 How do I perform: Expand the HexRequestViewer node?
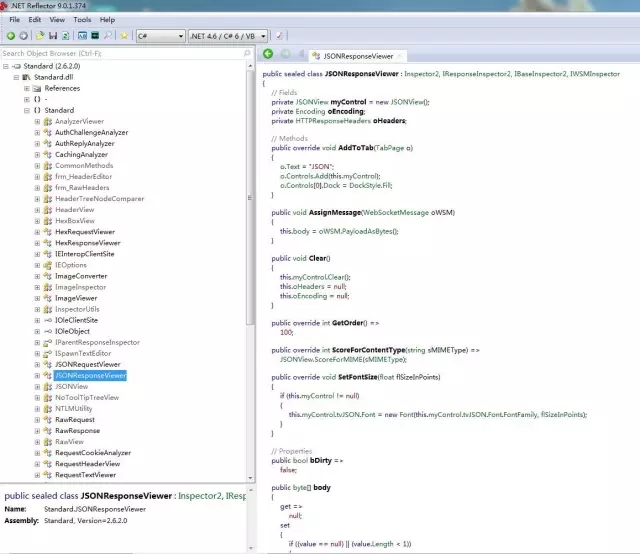pos(37,232)
